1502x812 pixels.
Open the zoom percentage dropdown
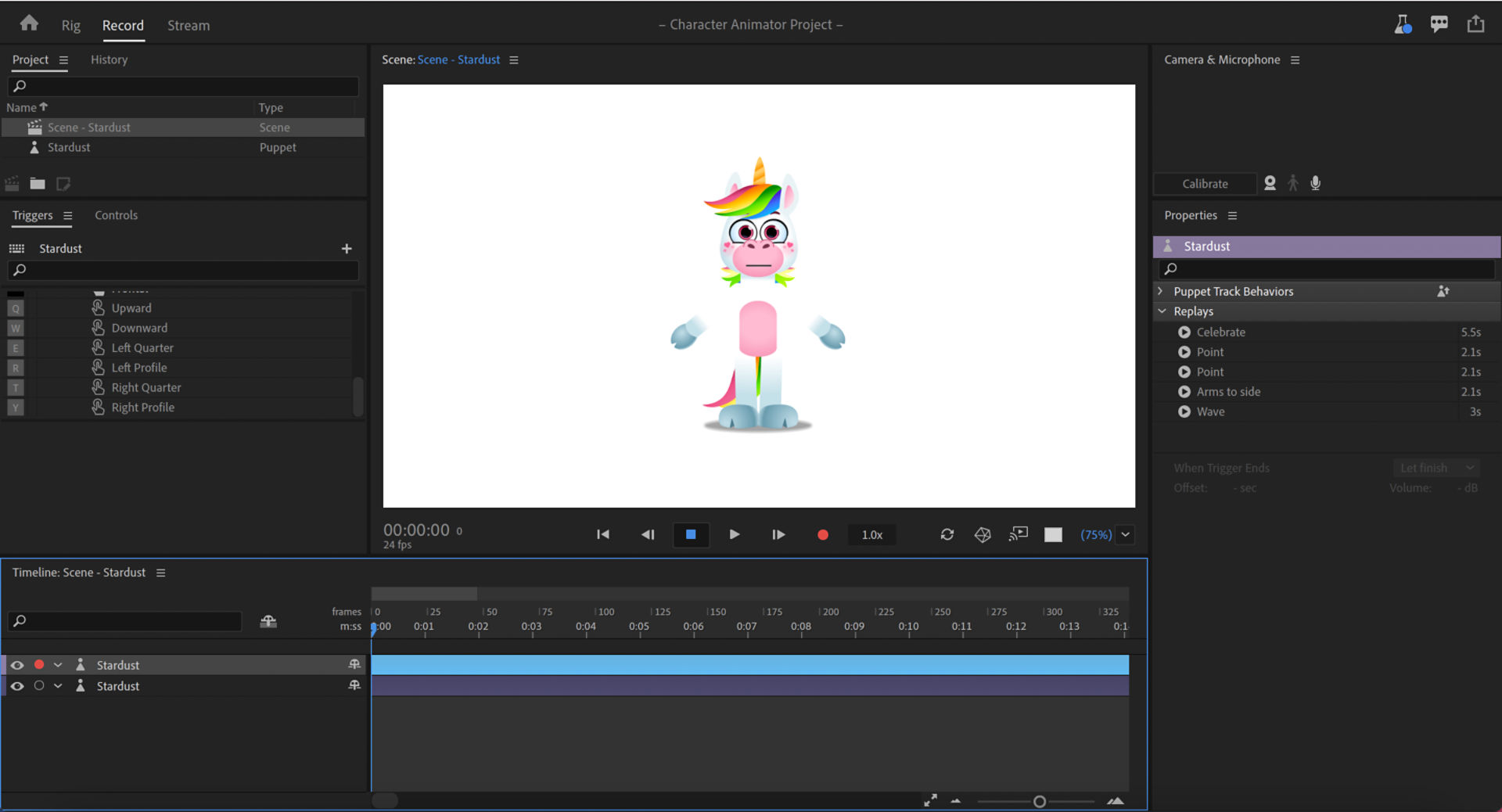(1125, 535)
